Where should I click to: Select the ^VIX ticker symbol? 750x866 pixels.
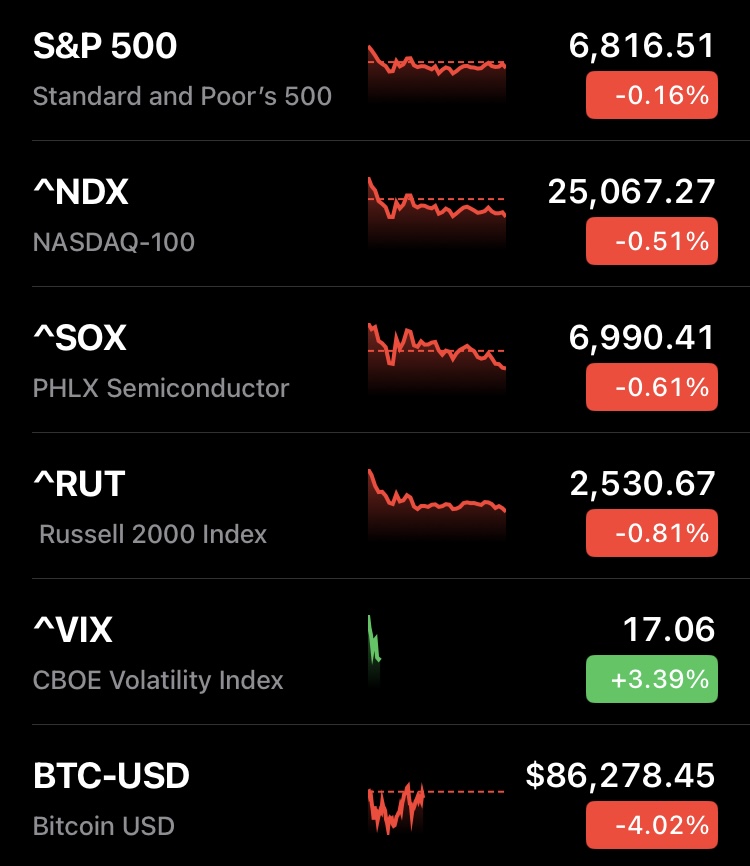(73, 630)
